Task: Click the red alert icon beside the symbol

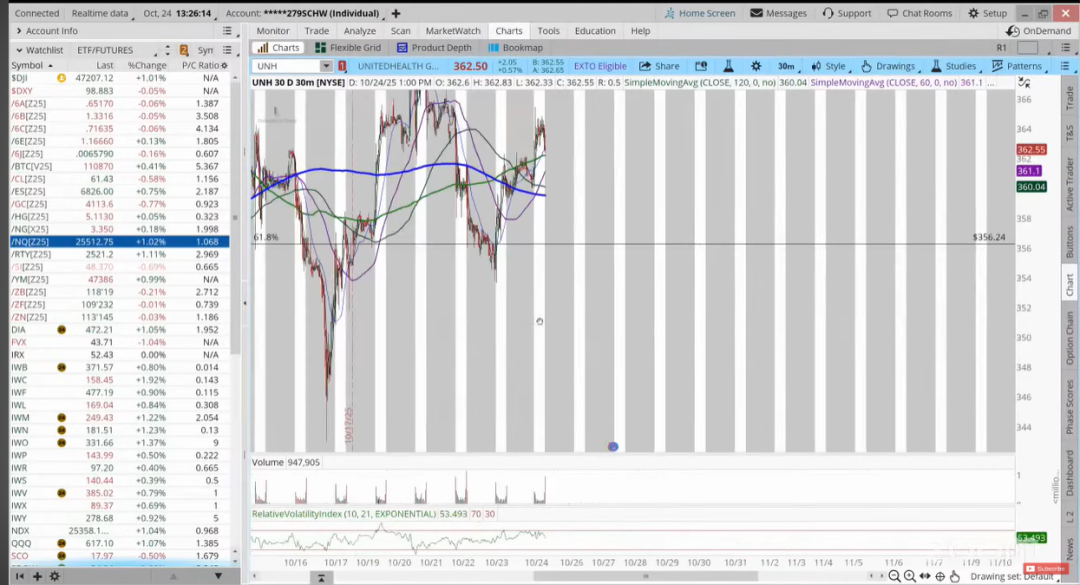Action: point(342,66)
